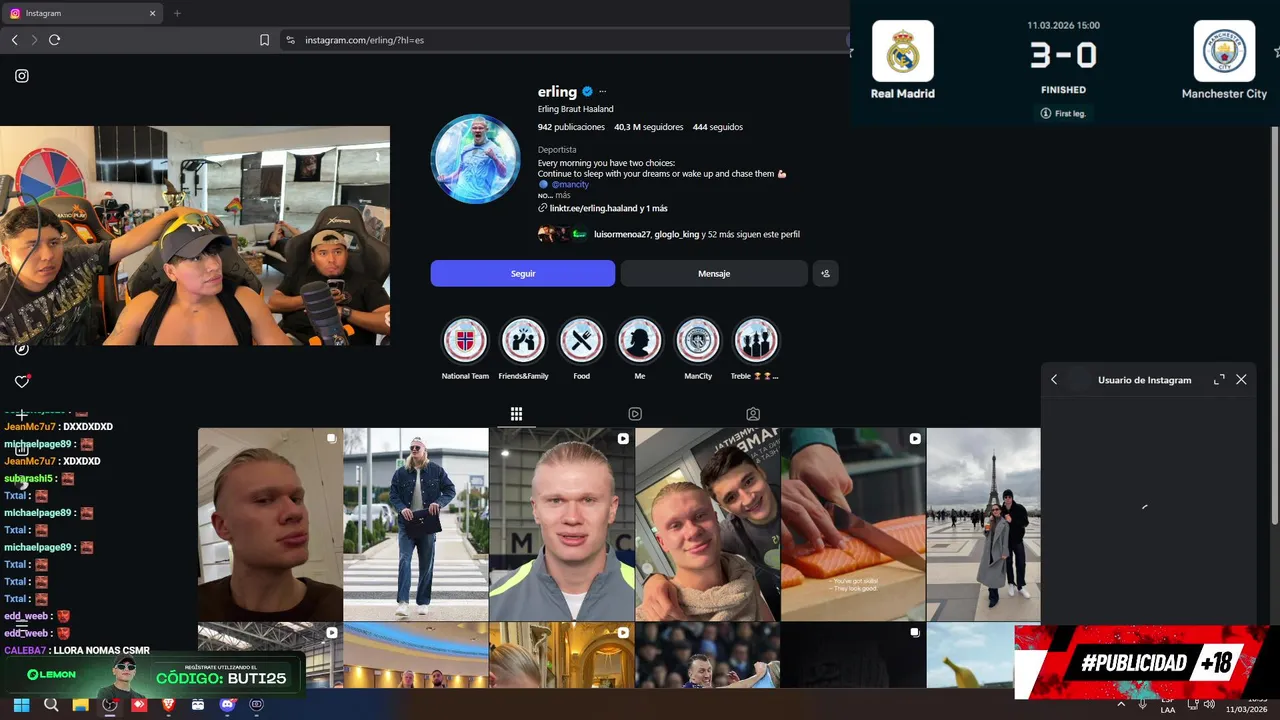Reload the Instagram page

pos(54,40)
